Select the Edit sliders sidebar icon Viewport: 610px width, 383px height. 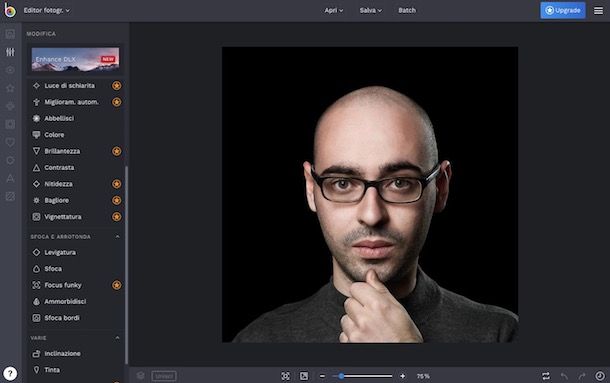(x=10, y=52)
